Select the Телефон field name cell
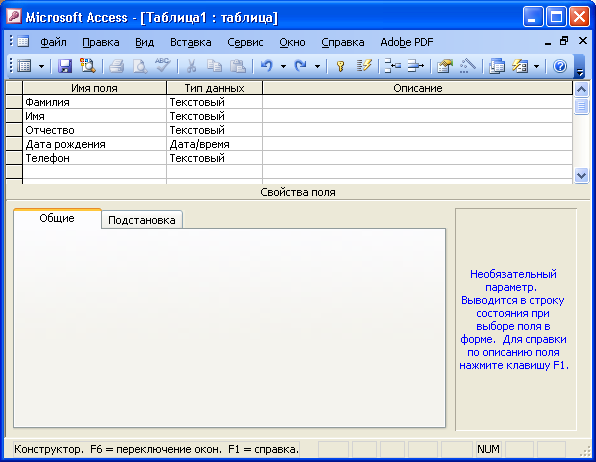Image resolution: width=596 pixels, height=462 pixels. 94,158
